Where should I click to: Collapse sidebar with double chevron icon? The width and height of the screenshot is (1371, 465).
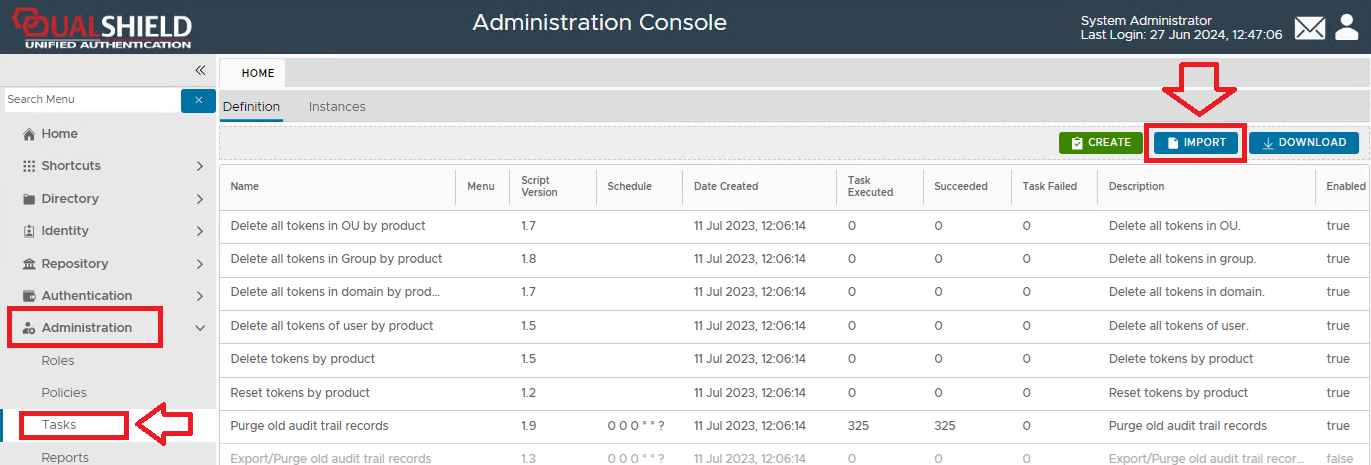pos(200,70)
